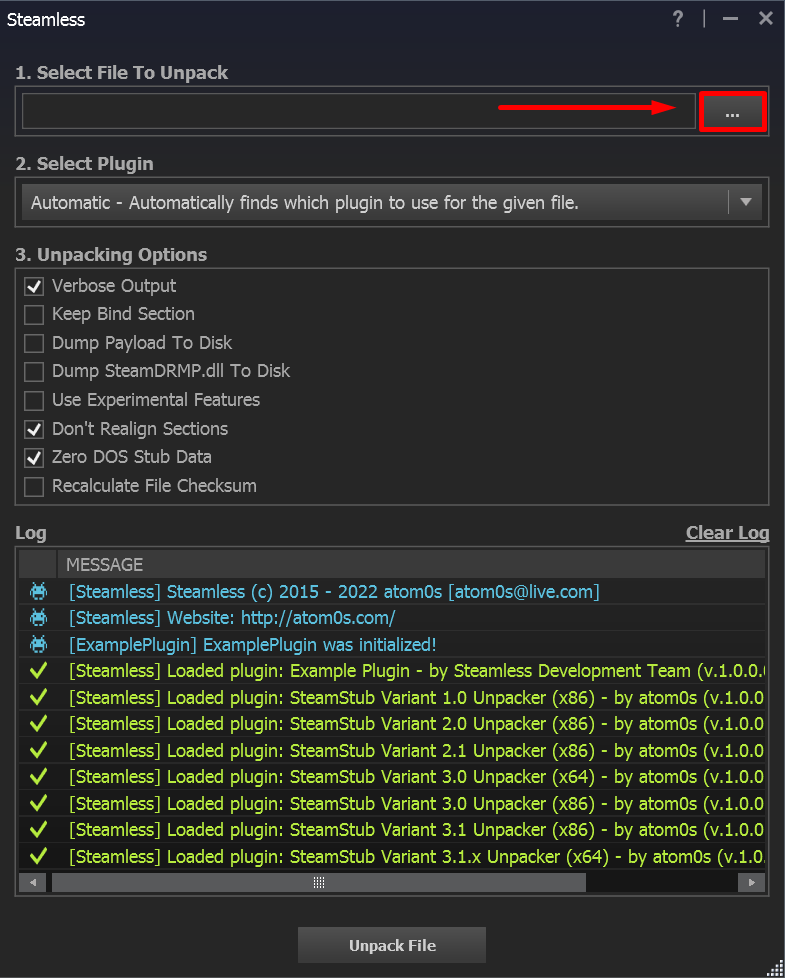This screenshot has height=978, width=785.
Task: Click checkmark beside Variant 2.1 Unpacker row
Action: tap(39, 750)
